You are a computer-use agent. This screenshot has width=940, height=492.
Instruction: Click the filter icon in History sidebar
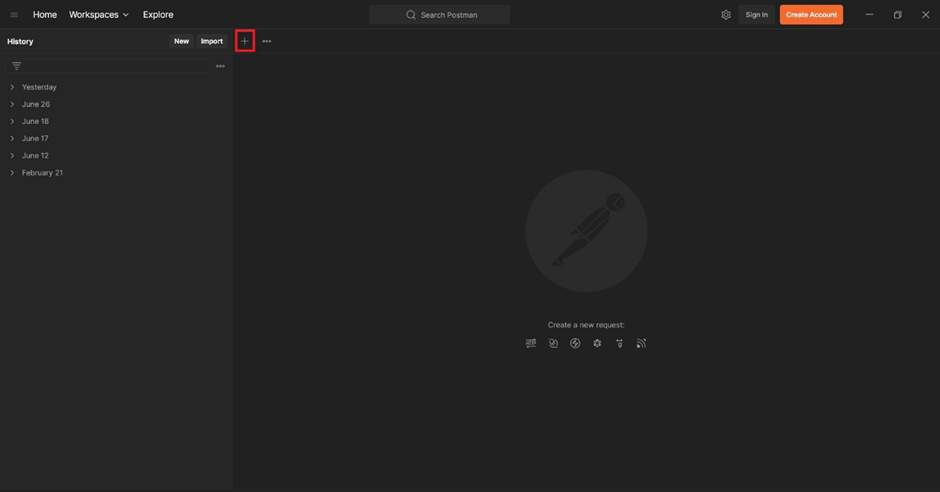[x=17, y=66]
